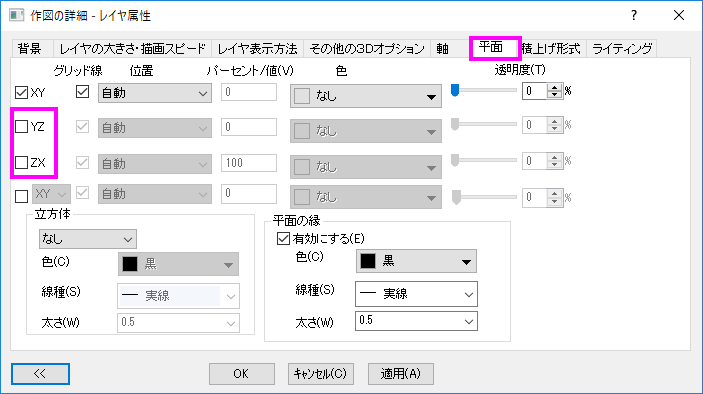Click the XY row percent value field
The width and height of the screenshot is (703, 394).
coord(249,92)
